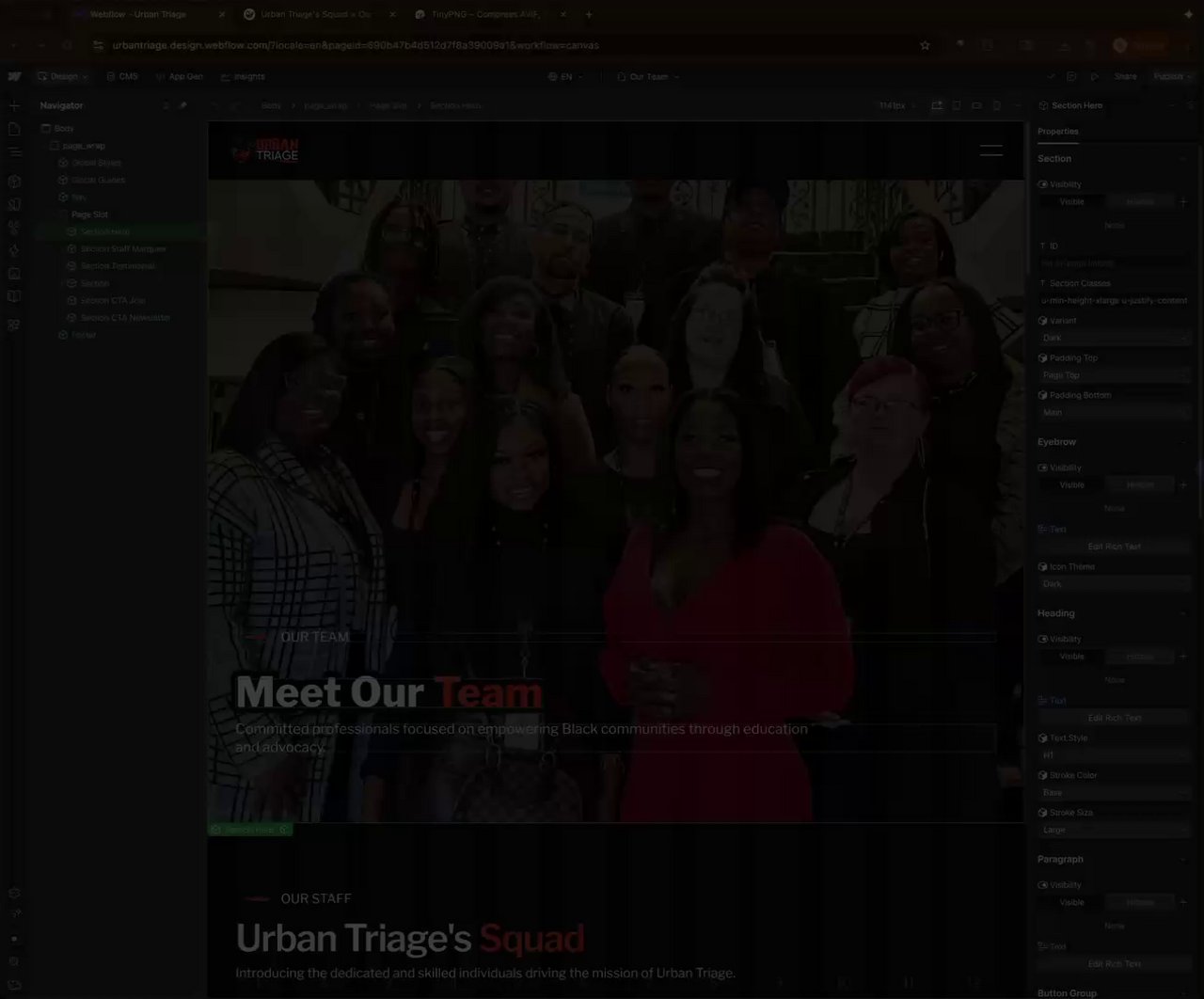
Task: Click the Body breadcrumb above canvas
Action: 271,105
